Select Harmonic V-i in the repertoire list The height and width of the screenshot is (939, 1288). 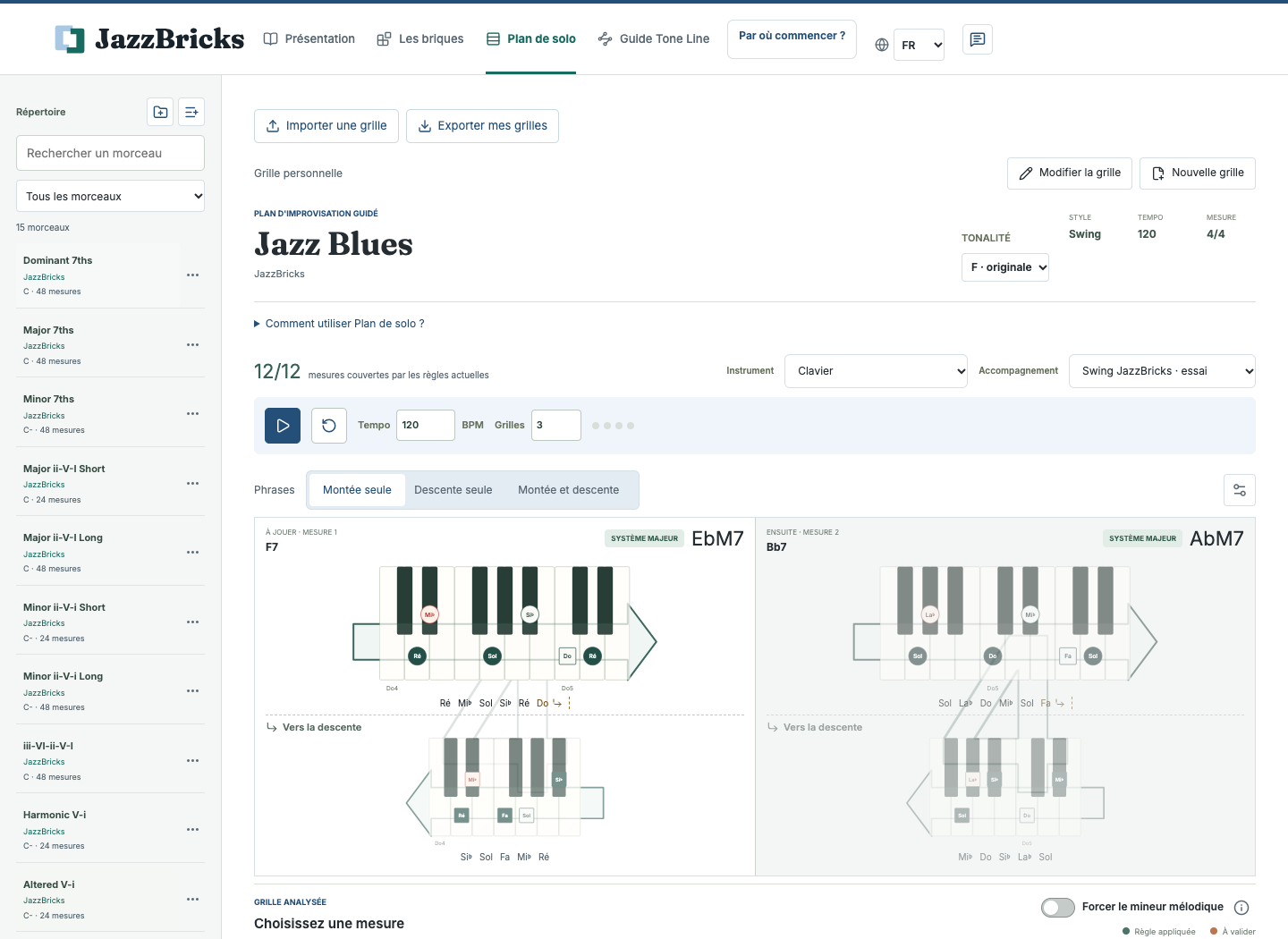pyautogui.click(x=98, y=830)
